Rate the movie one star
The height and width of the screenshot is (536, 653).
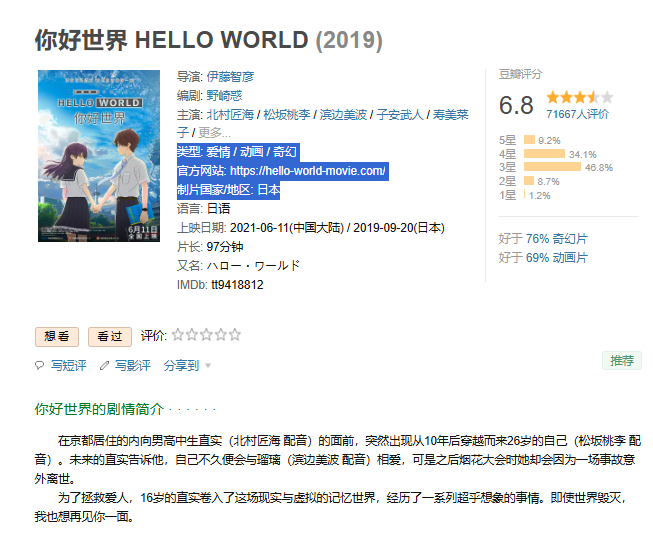(178, 335)
